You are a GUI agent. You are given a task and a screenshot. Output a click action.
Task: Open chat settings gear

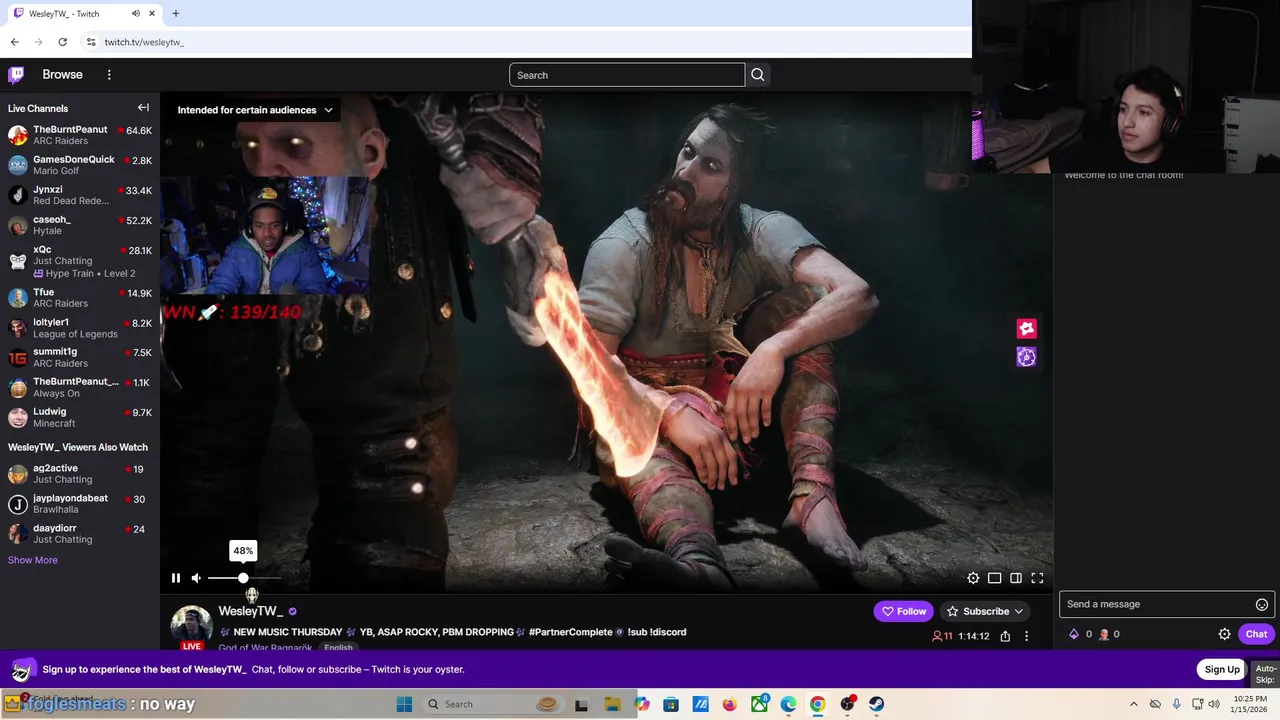point(1224,634)
